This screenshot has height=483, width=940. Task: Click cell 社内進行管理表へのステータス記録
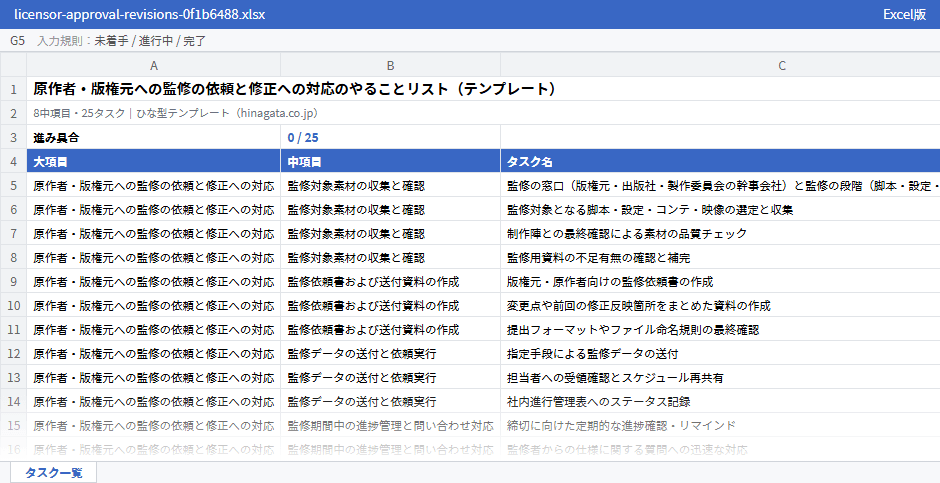pyautogui.click(x=721, y=402)
